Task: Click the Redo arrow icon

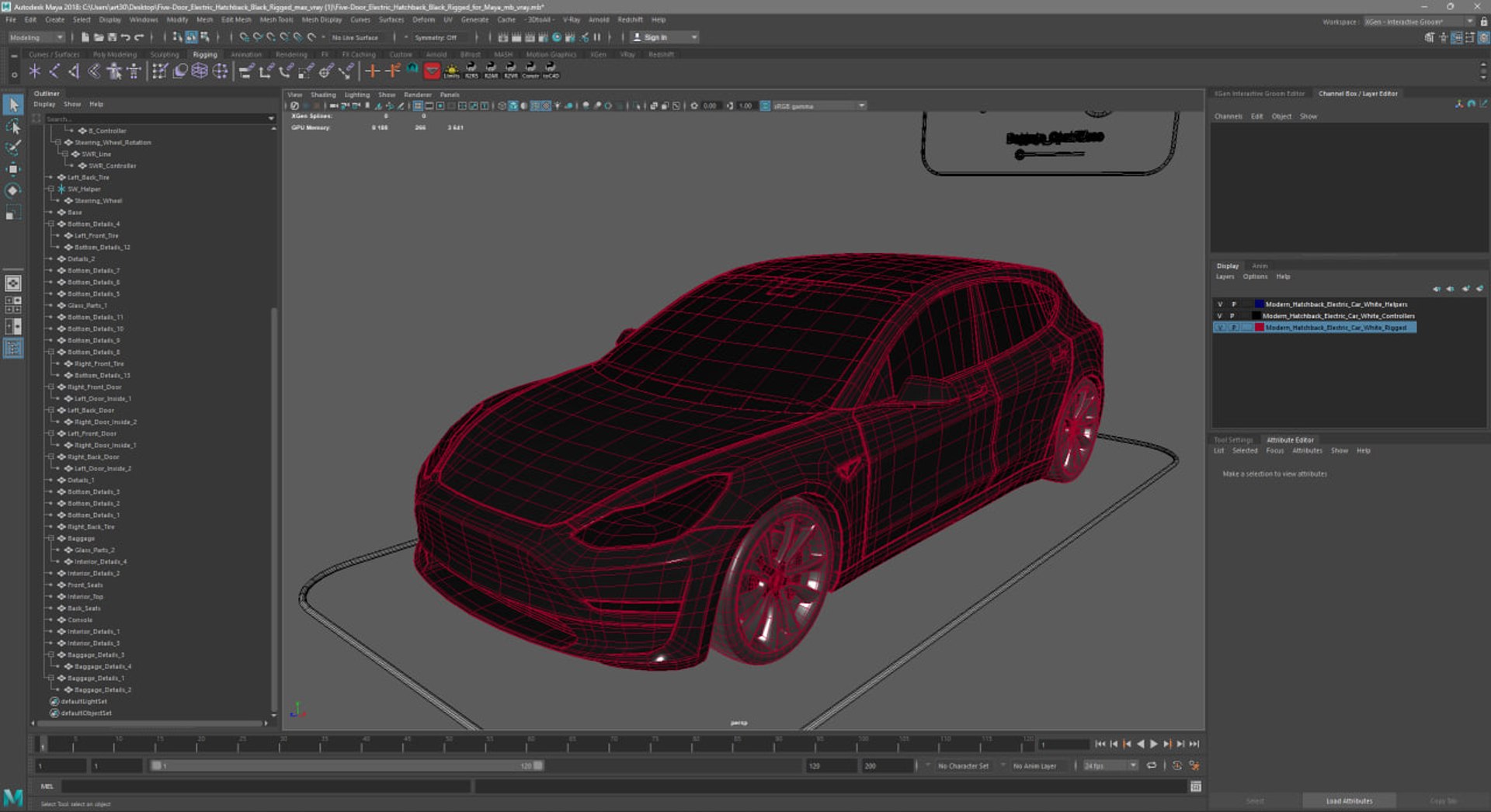Action: (x=139, y=37)
